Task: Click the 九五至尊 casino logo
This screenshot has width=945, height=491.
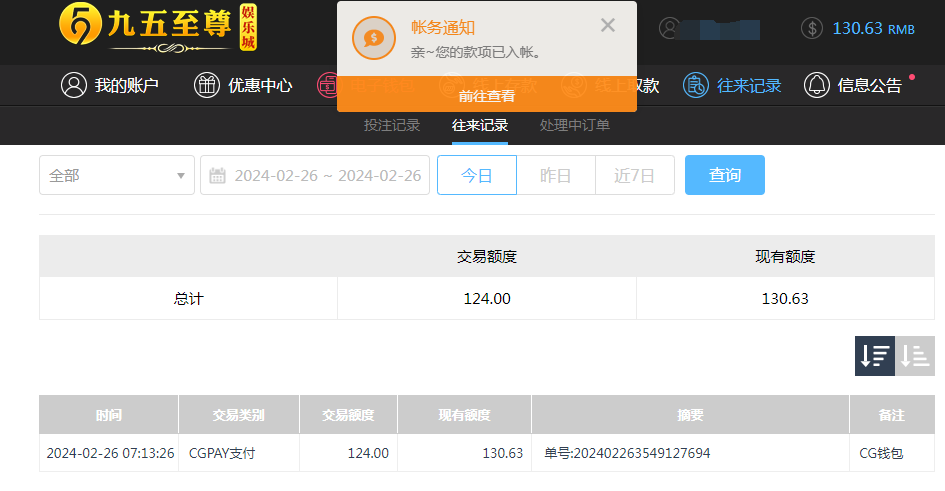Action: tap(158, 28)
